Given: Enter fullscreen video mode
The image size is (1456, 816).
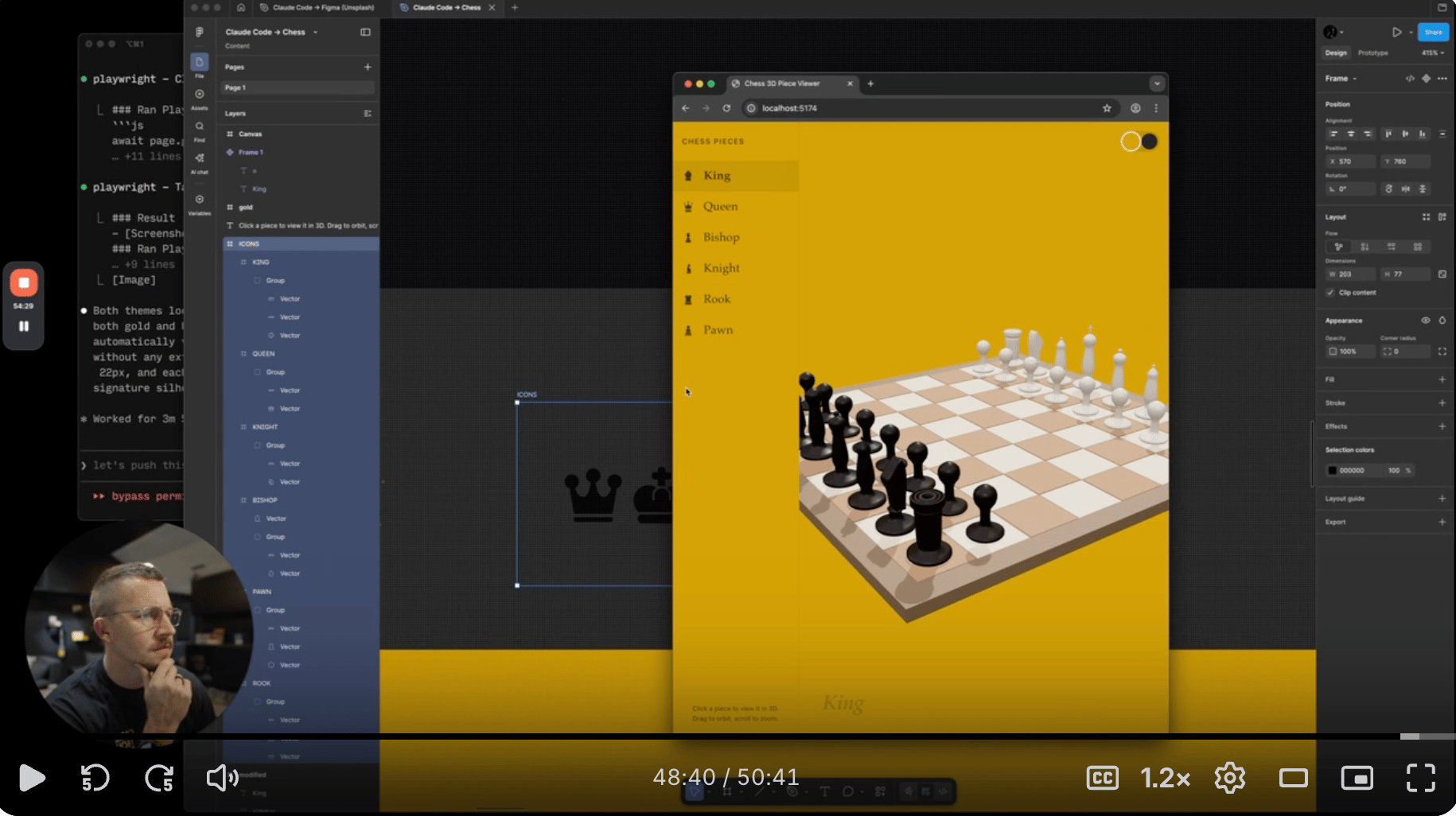Looking at the screenshot, I should tap(1420, 778).
